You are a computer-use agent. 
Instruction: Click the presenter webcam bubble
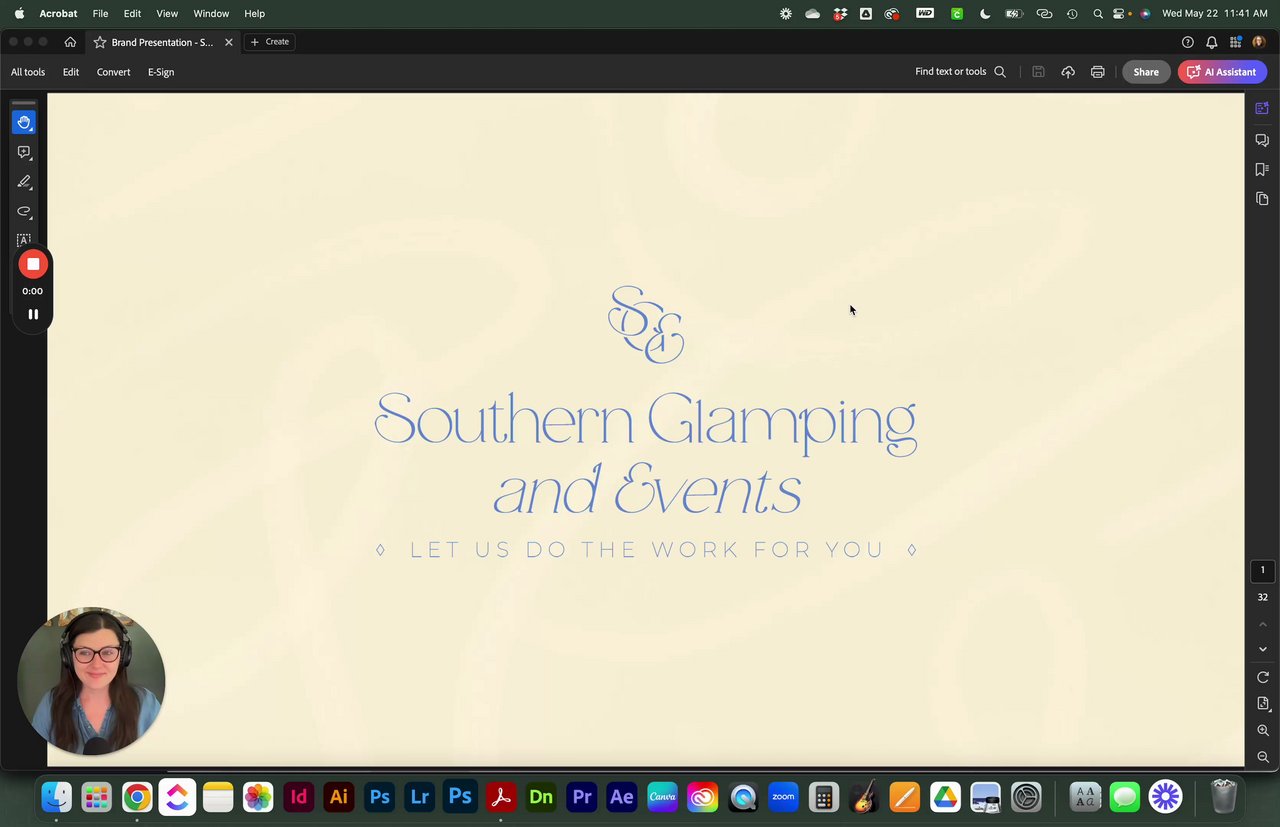(x=91, y=681)
